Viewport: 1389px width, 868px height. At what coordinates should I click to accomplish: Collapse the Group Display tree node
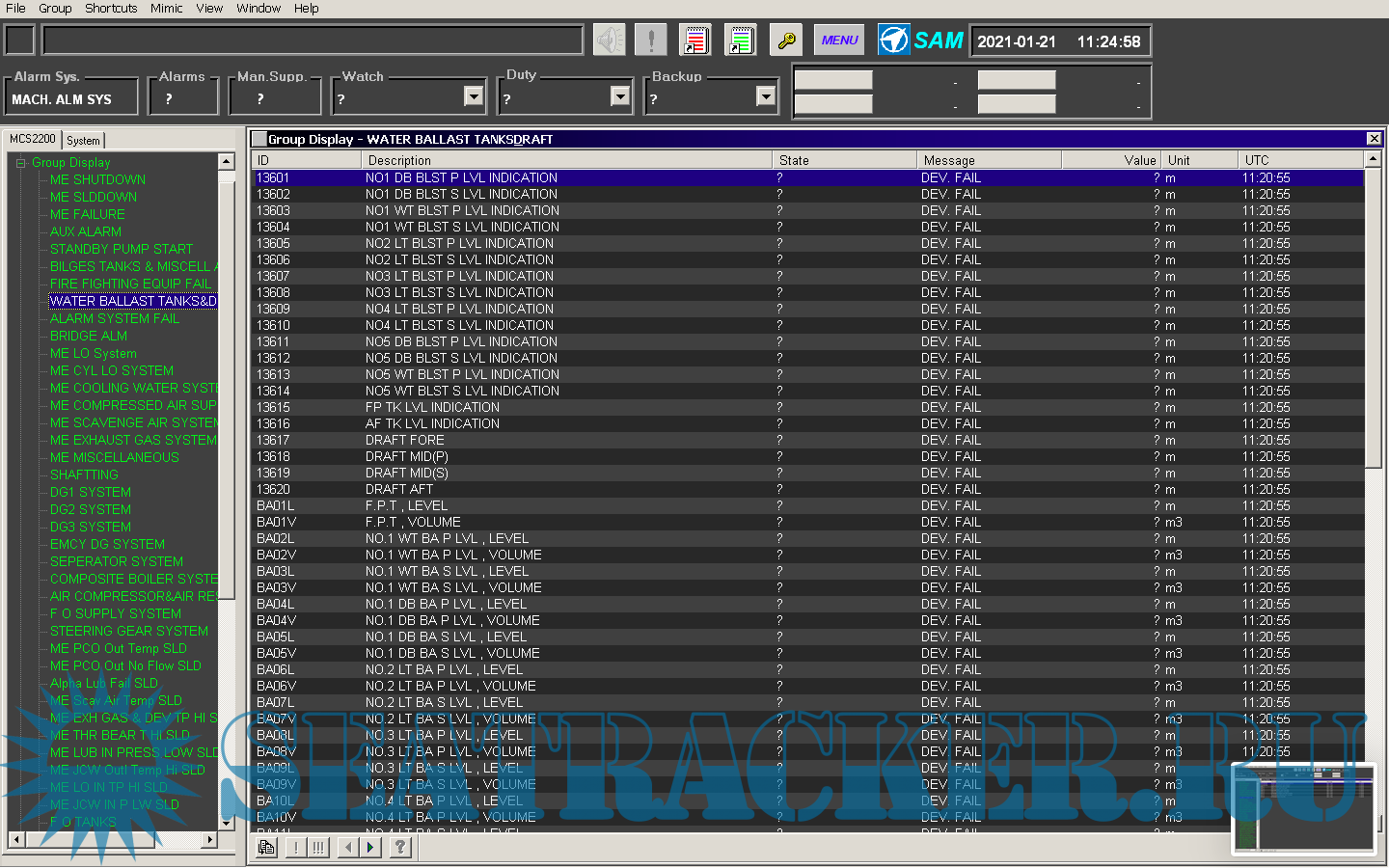pyautogui.click(x=20, y=163)
